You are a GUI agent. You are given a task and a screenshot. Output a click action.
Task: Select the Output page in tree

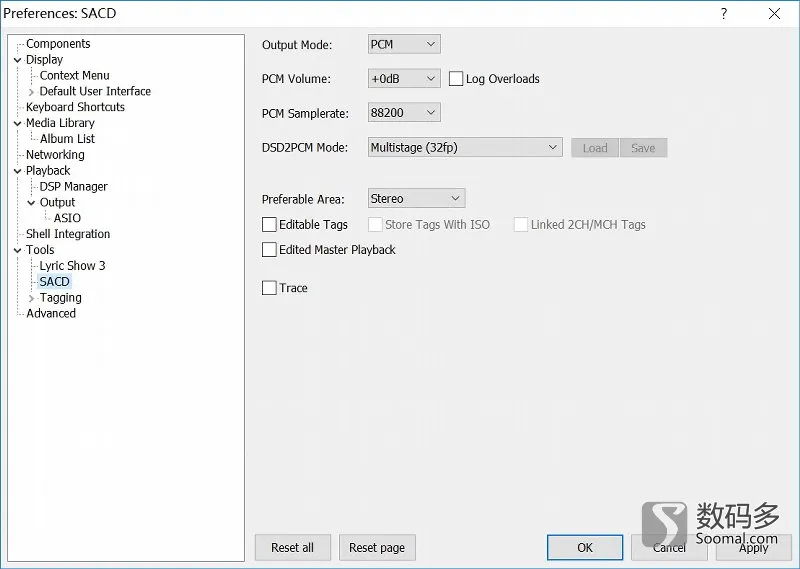(x=57, y=203)
